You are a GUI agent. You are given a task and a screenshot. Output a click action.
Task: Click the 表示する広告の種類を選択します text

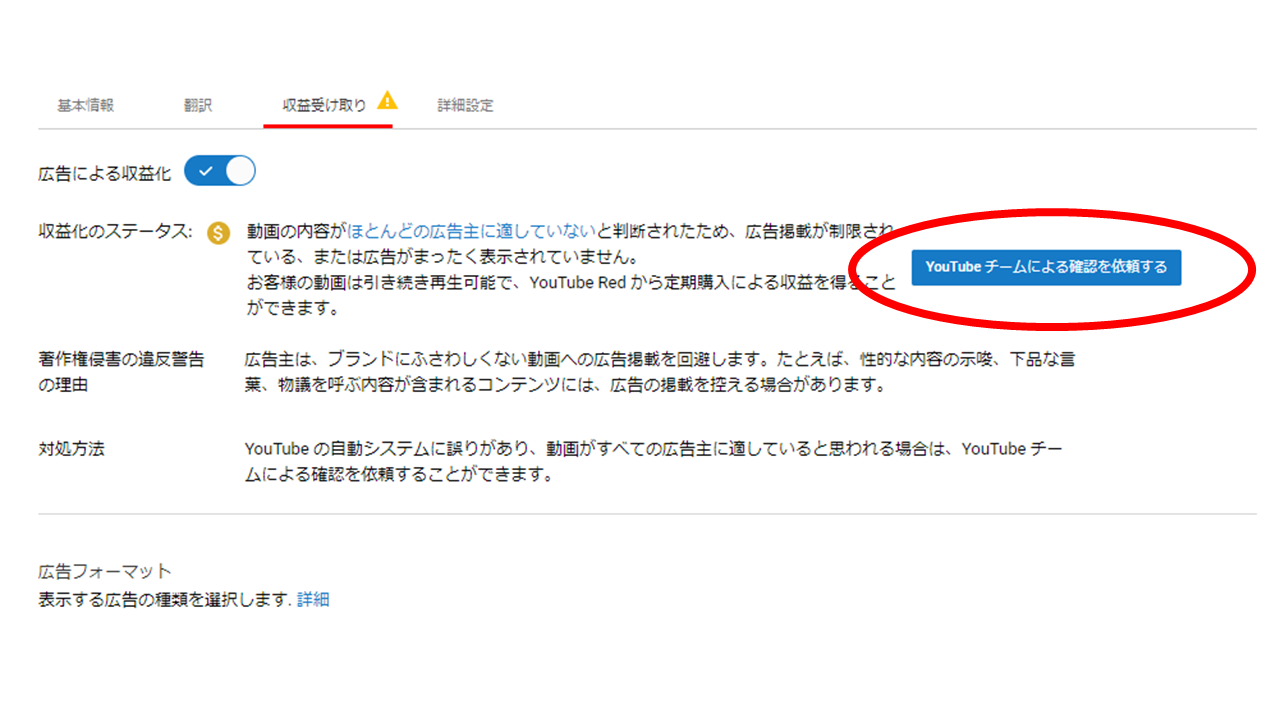165,599
